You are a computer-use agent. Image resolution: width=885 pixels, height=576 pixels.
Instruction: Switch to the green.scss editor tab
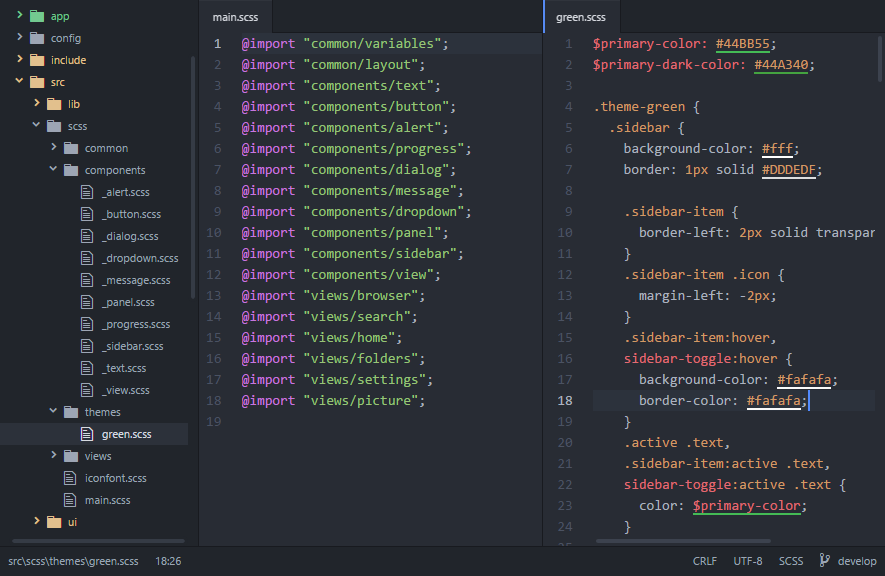(x=581, y=17)
